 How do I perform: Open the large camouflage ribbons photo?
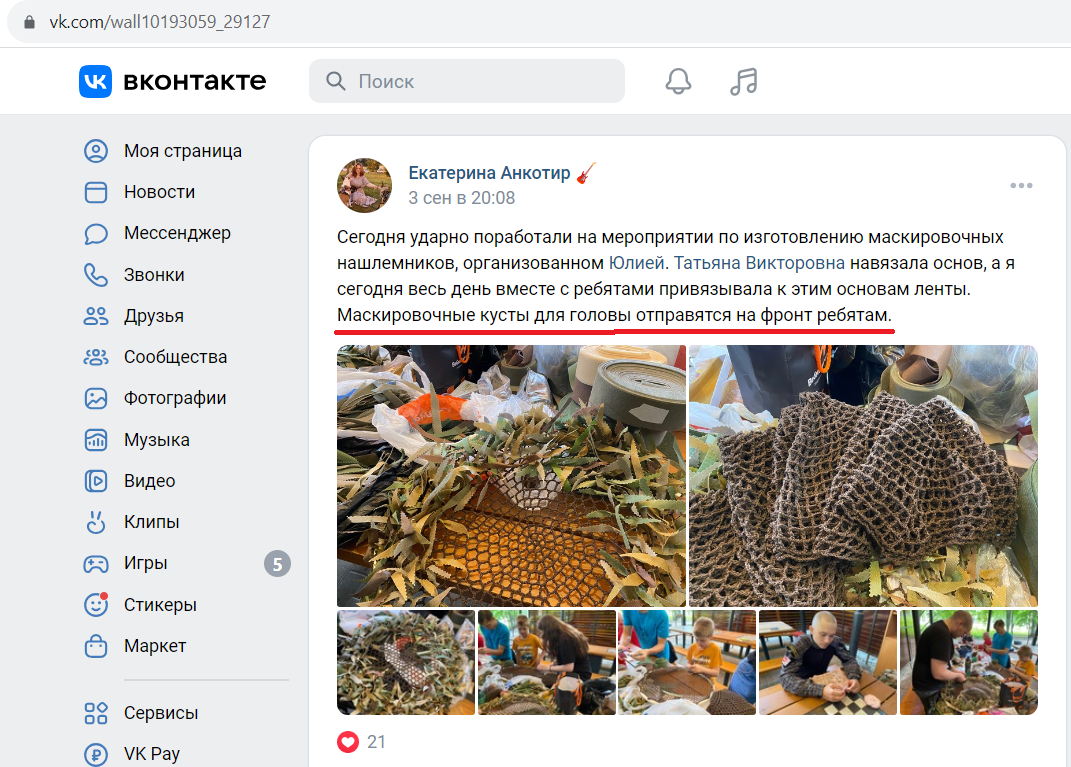coord(511,476)
